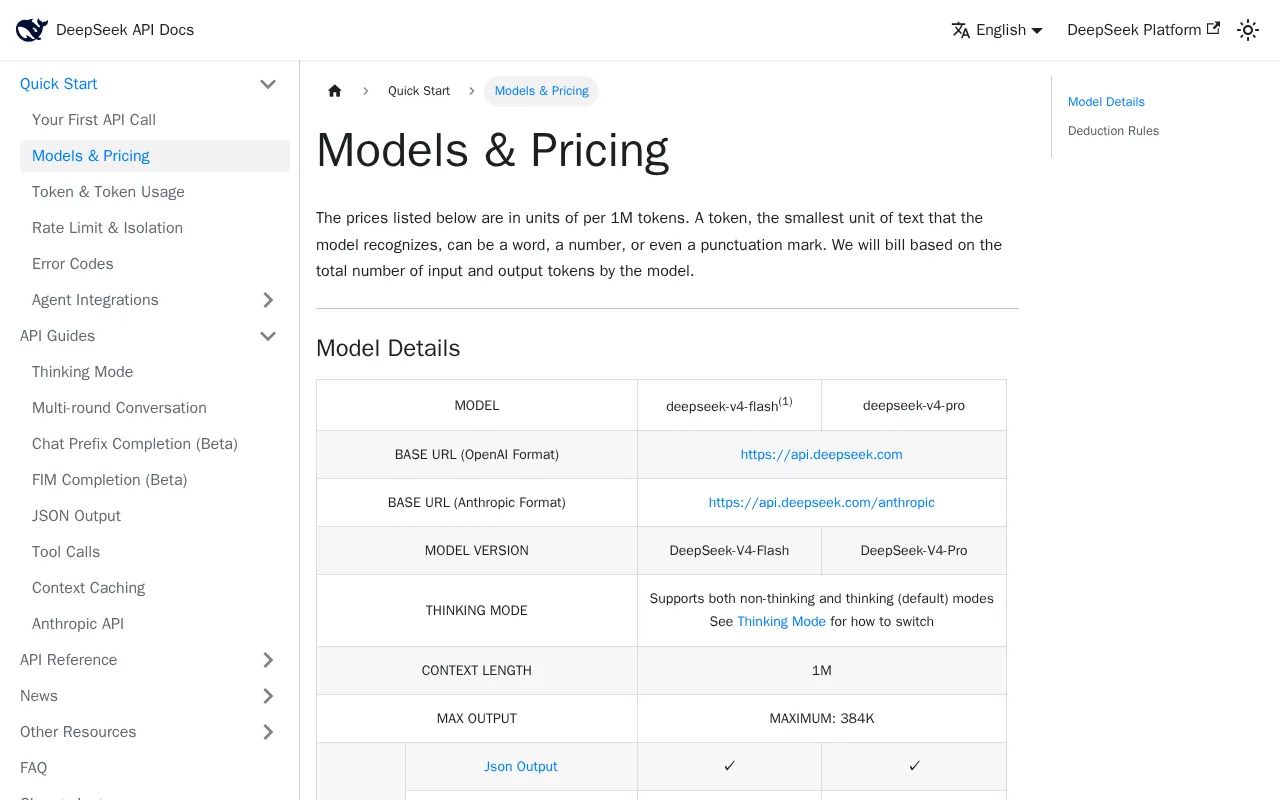
Task: Expand Agent Integrations chevron
Action: [268, 300]
